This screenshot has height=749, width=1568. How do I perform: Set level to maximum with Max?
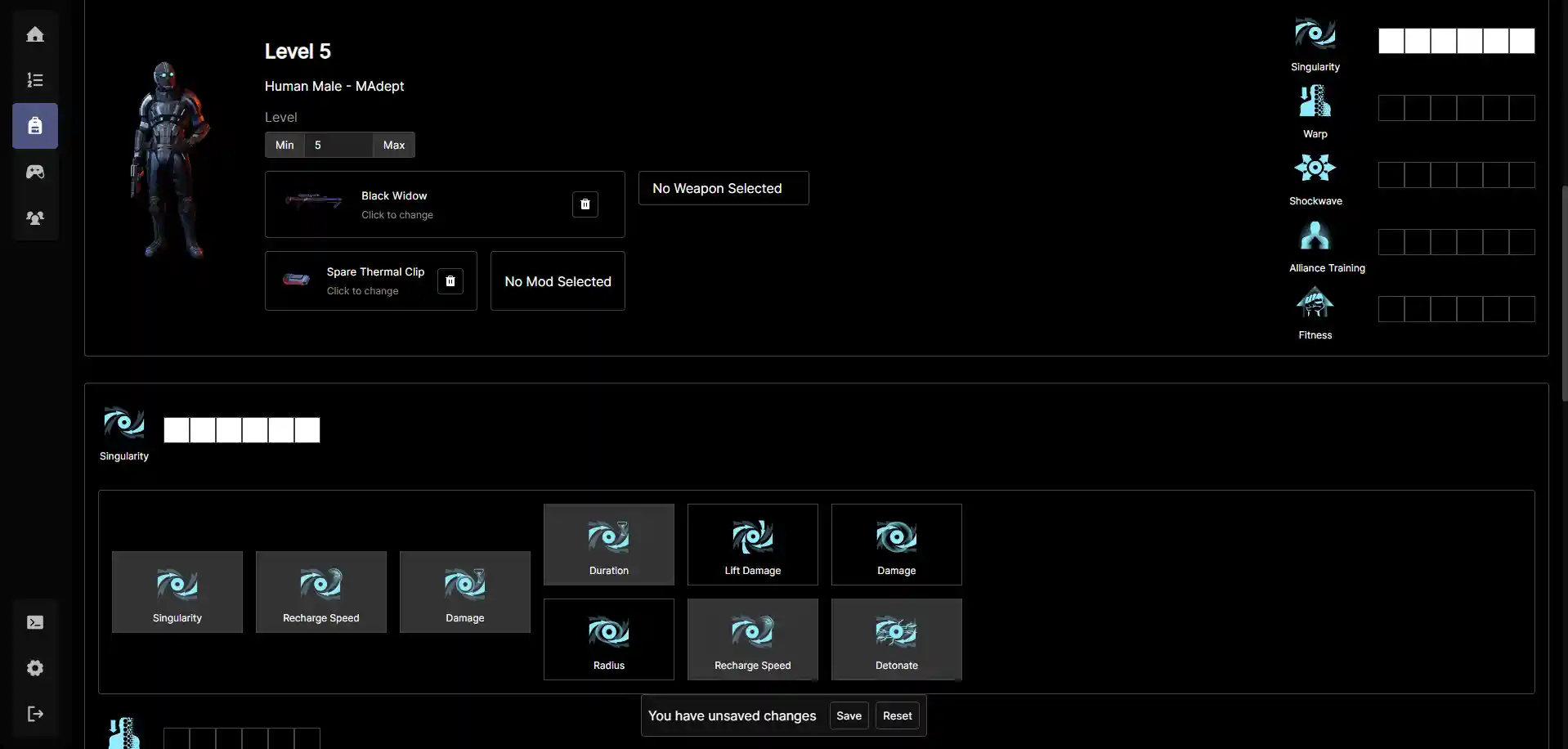(394, 145)
